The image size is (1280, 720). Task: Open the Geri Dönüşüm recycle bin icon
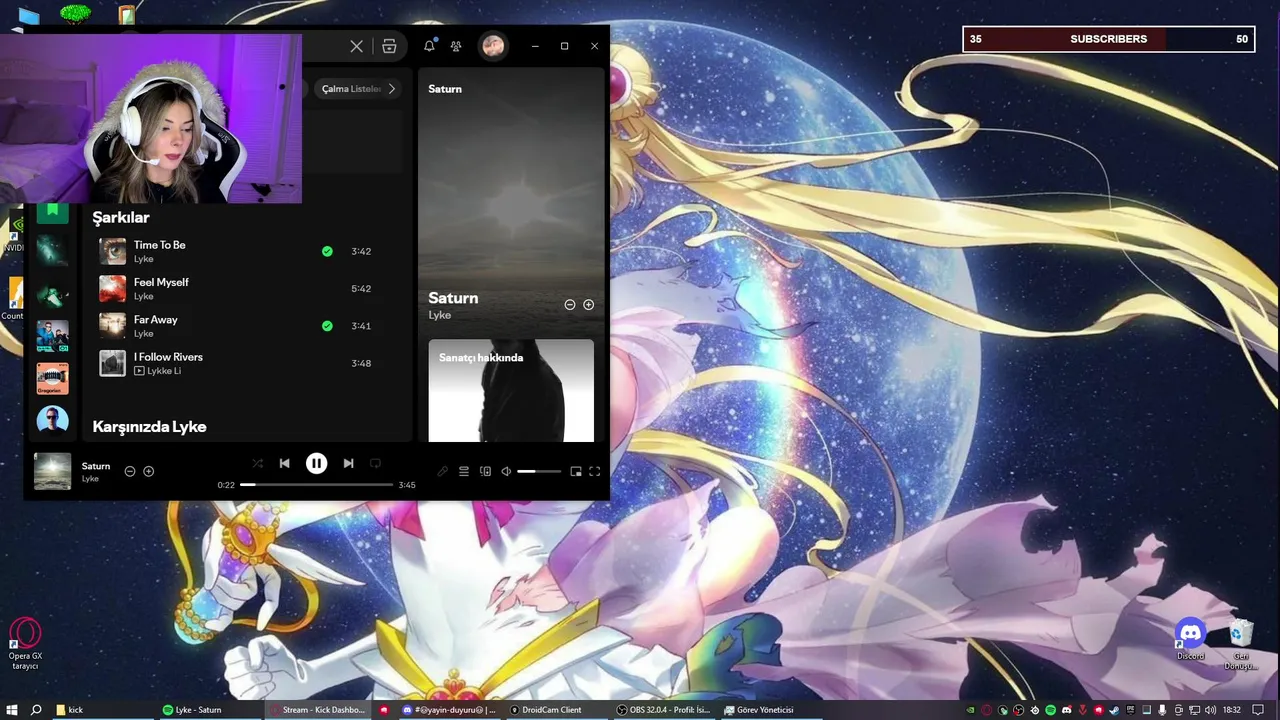click(x=1241, y=644)
